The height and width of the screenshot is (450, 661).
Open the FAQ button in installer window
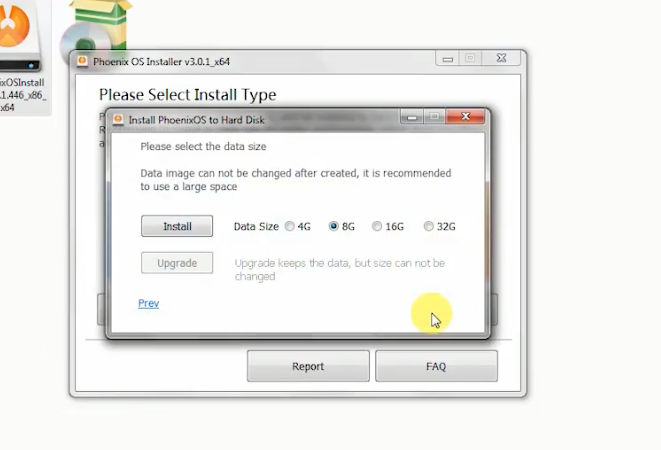tap(436, 366)
